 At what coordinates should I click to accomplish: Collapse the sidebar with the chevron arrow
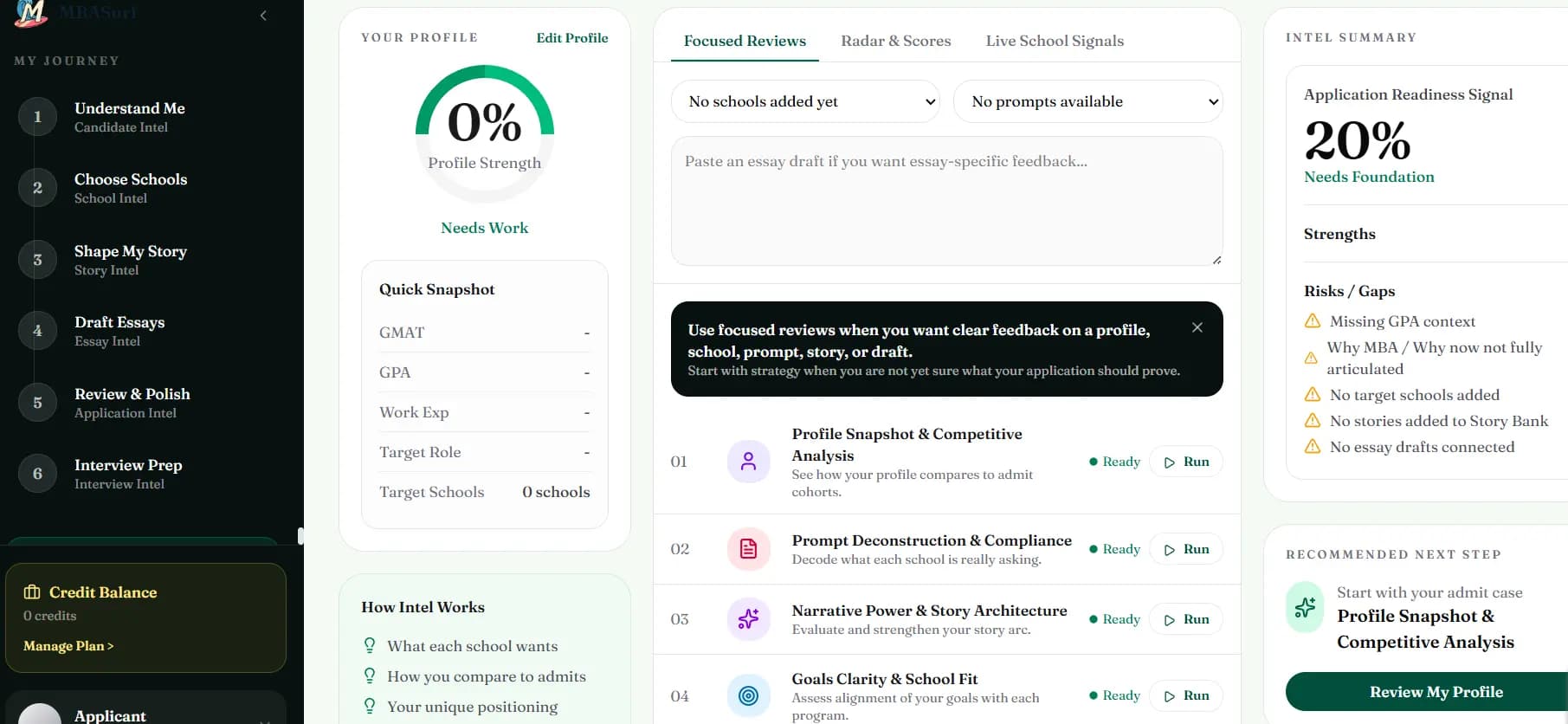tap(263, 15)
